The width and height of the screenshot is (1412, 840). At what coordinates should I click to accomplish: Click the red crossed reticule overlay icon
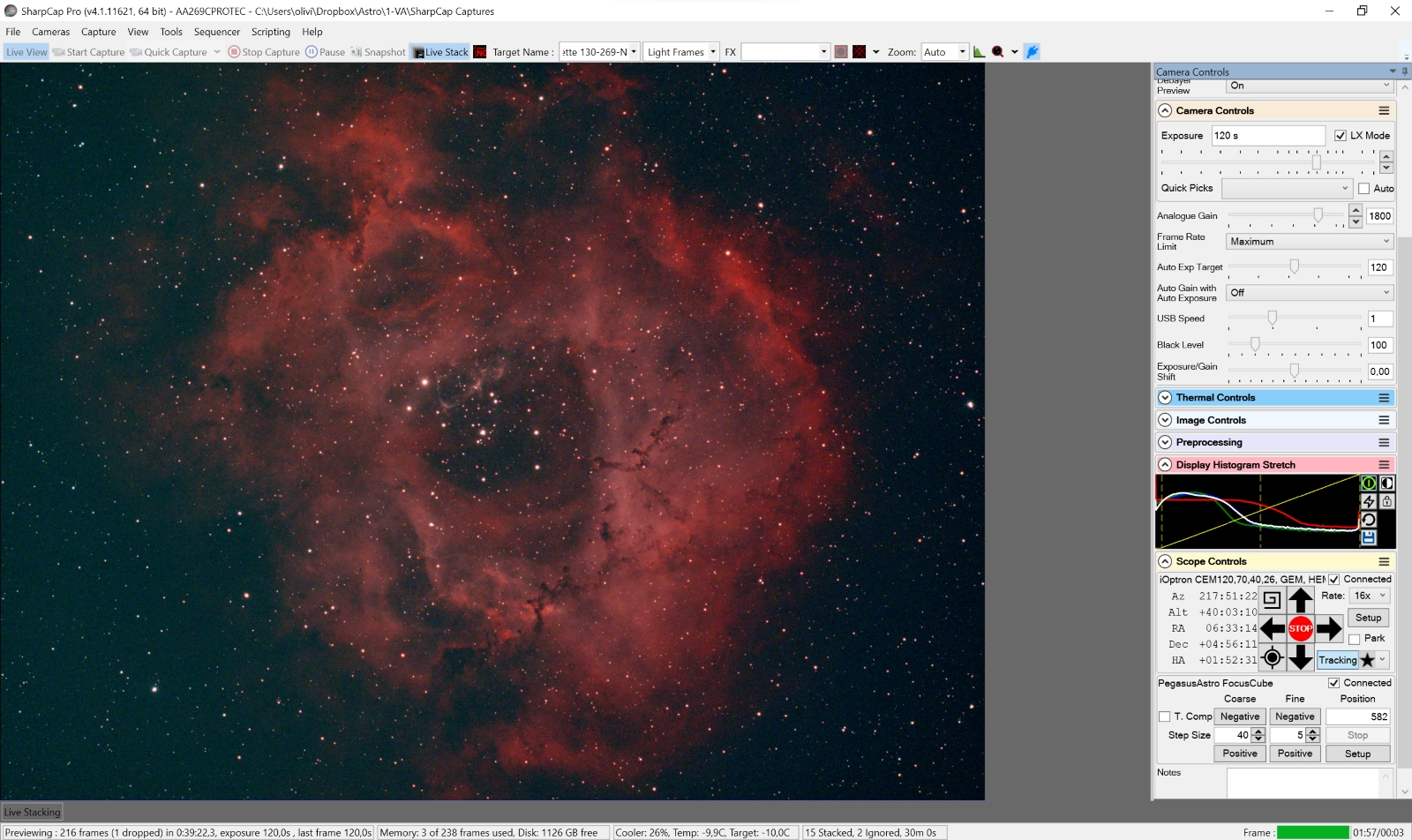pyautogui.click(x=859, y=52)
